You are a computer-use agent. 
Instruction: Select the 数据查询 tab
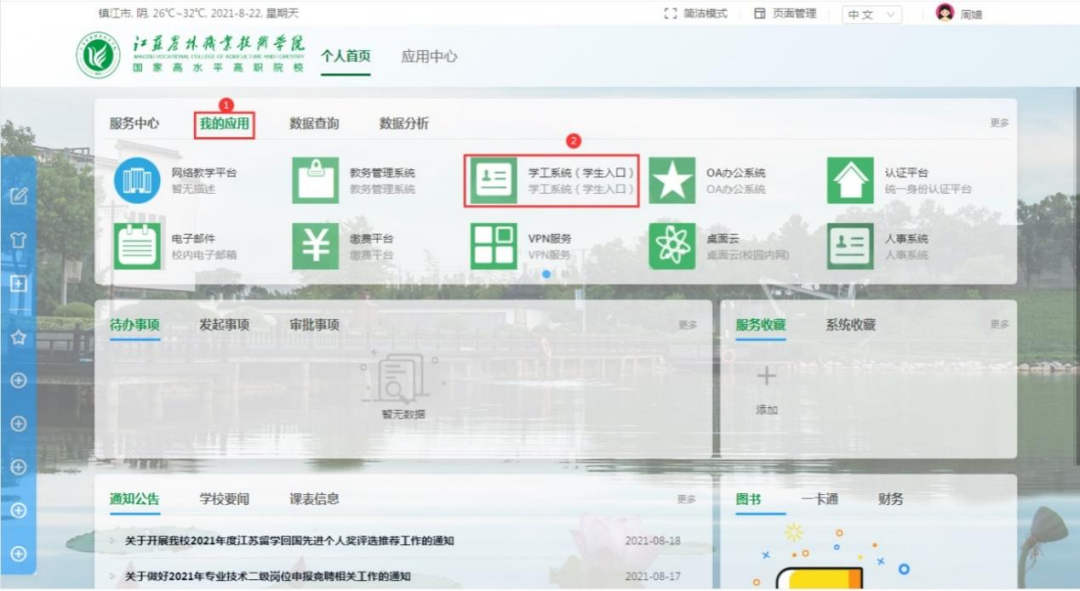(x=314, y=123)
